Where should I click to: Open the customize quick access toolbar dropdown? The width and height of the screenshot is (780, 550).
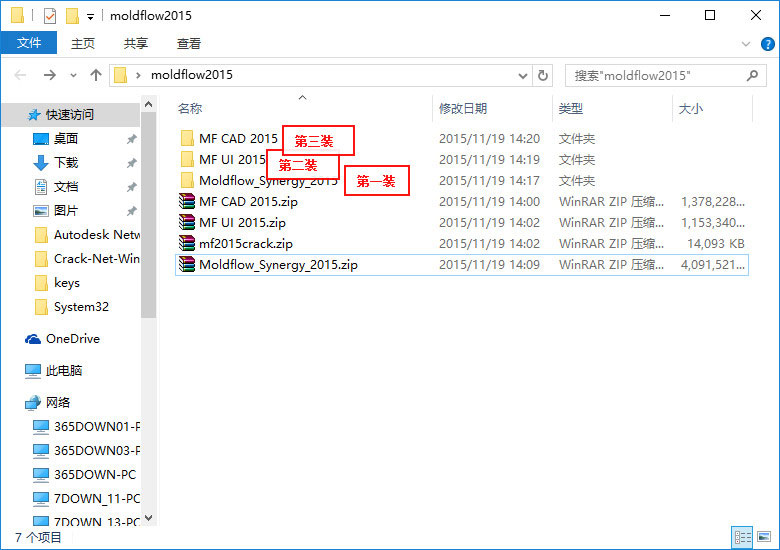[90, 16]
